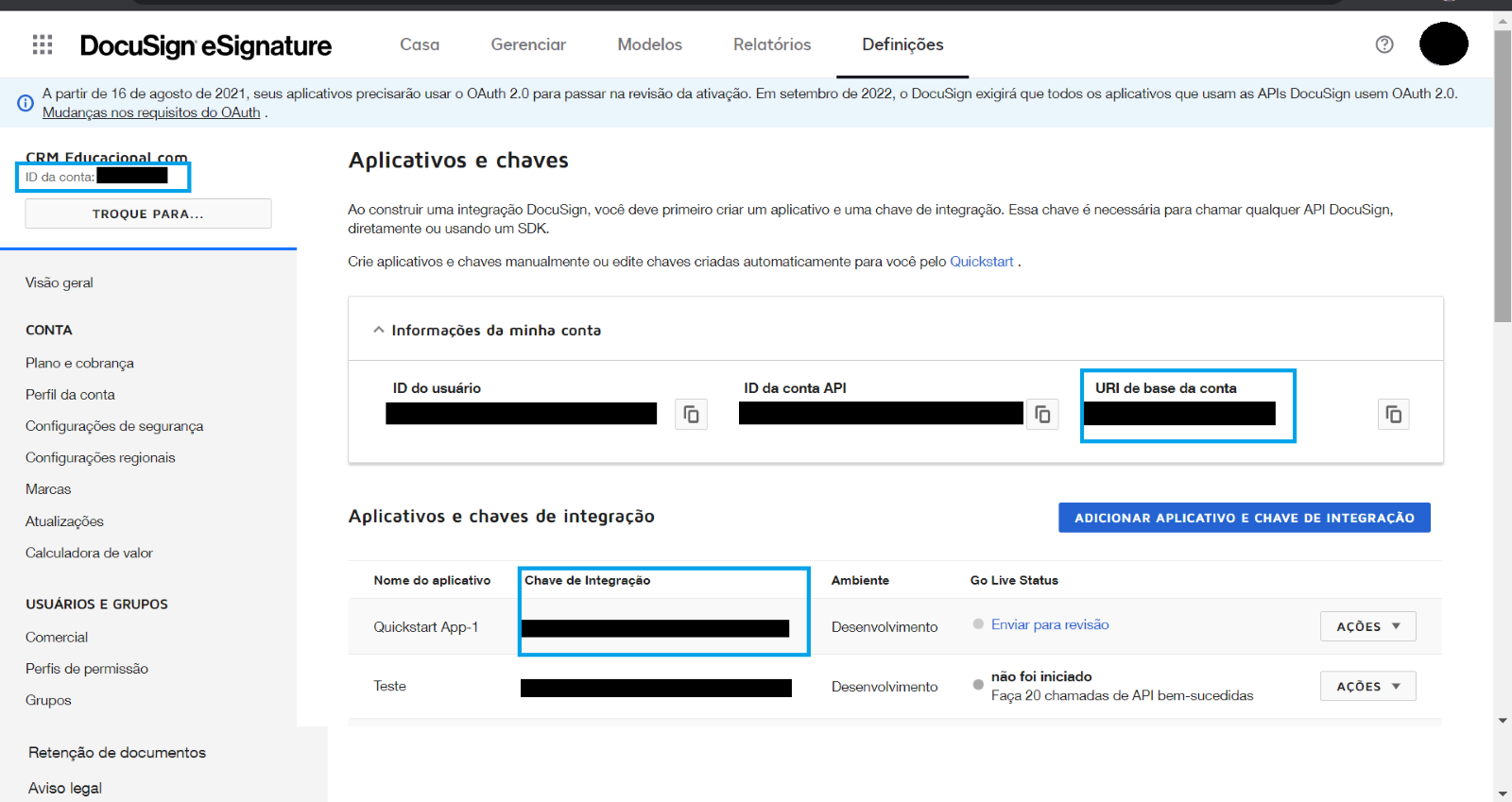Click the Nome do aplicativo column header
The height and width of the screenshot is (802, 1512).
[x=432, y=580]
